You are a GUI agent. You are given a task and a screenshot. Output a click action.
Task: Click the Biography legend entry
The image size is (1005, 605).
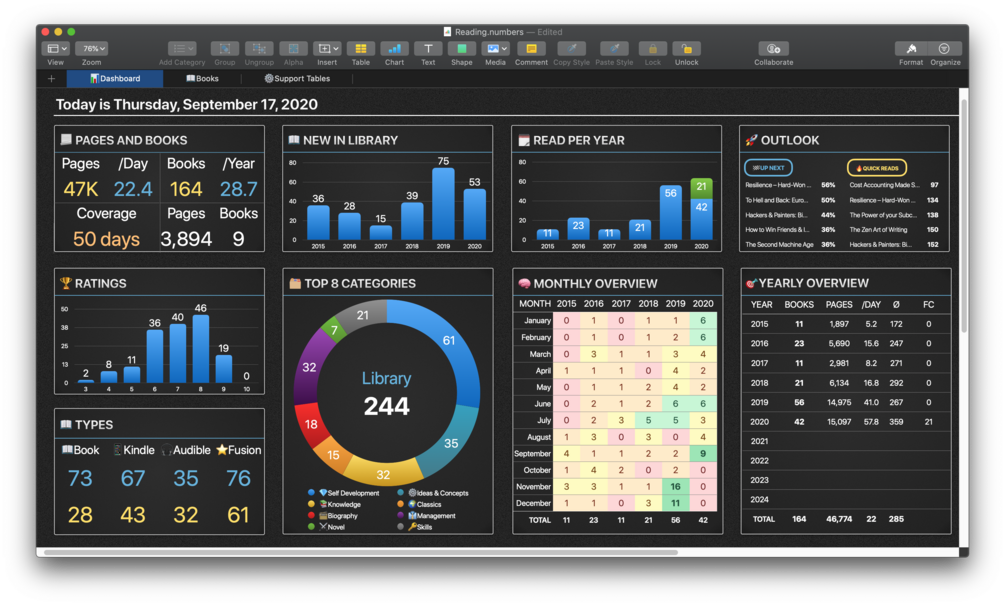pos(333,515)
